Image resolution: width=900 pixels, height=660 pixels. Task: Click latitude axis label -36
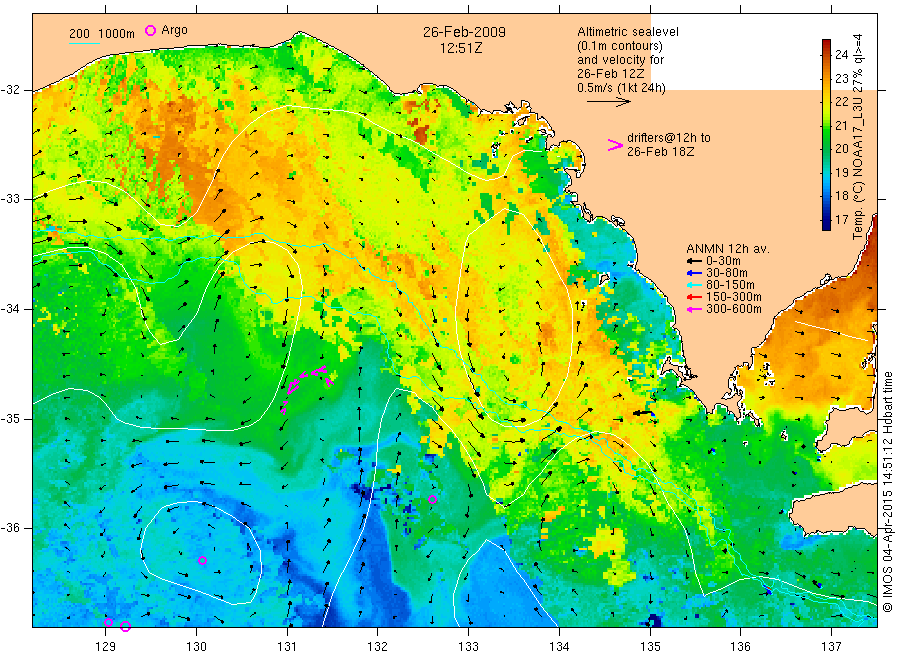pyautogui.click(x=12, y=528)
